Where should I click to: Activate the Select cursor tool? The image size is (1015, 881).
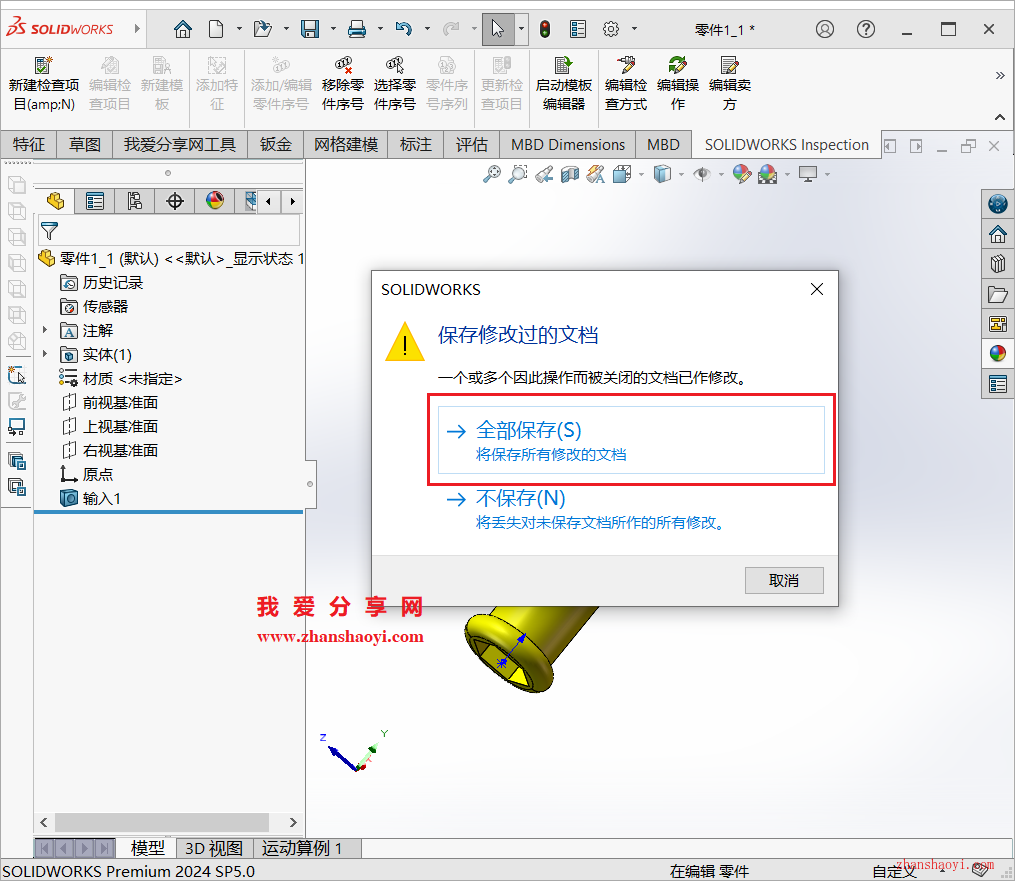(498, 29)
